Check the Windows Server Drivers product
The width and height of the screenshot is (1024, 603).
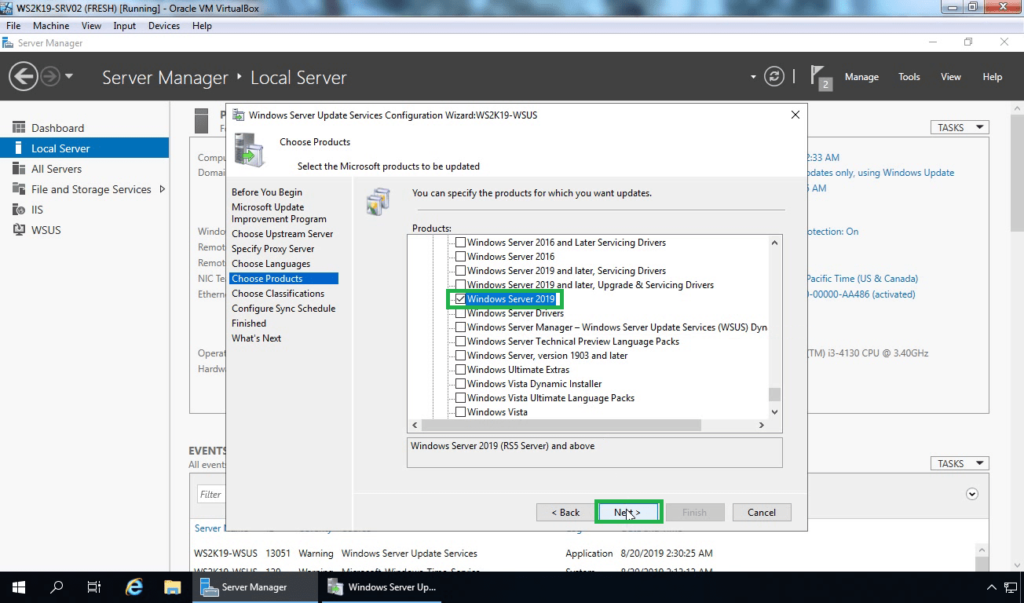pyautogui.click(x=460, y=314)
